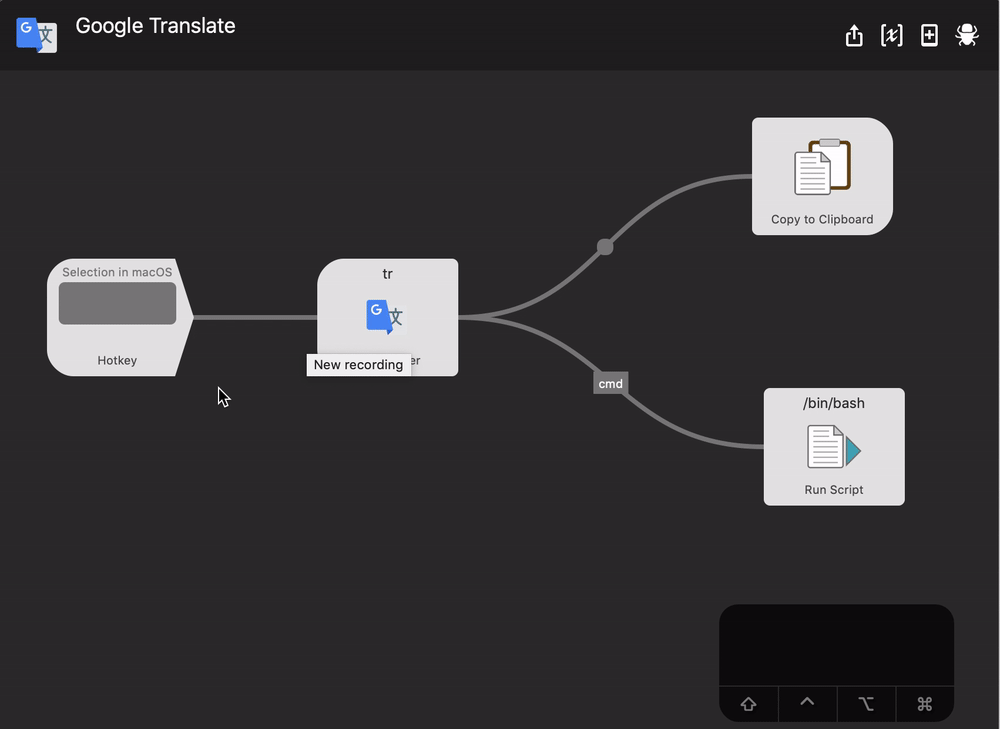This screenshot has width=1000, height=729.
Task: Click the /bin/bash label
Action: pyautogui.click(x=834, y=403)
